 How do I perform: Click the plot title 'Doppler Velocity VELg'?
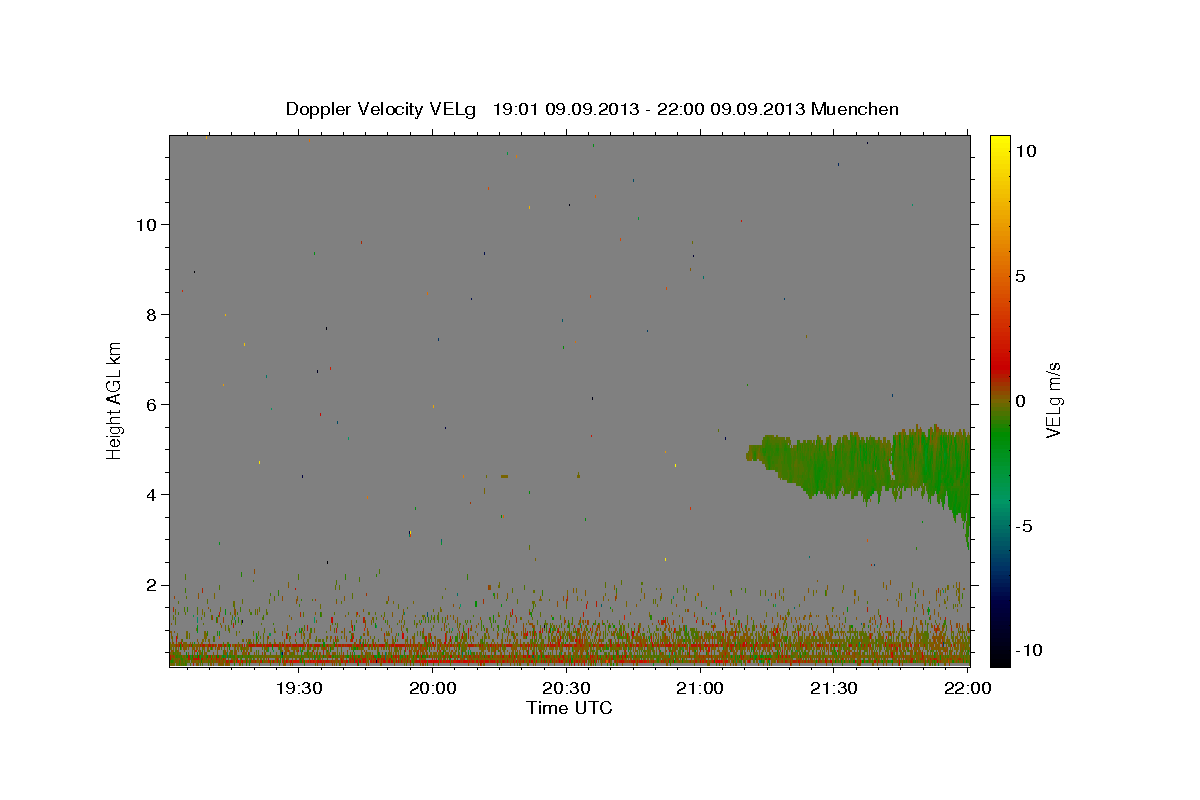click(x=381, y=109)
